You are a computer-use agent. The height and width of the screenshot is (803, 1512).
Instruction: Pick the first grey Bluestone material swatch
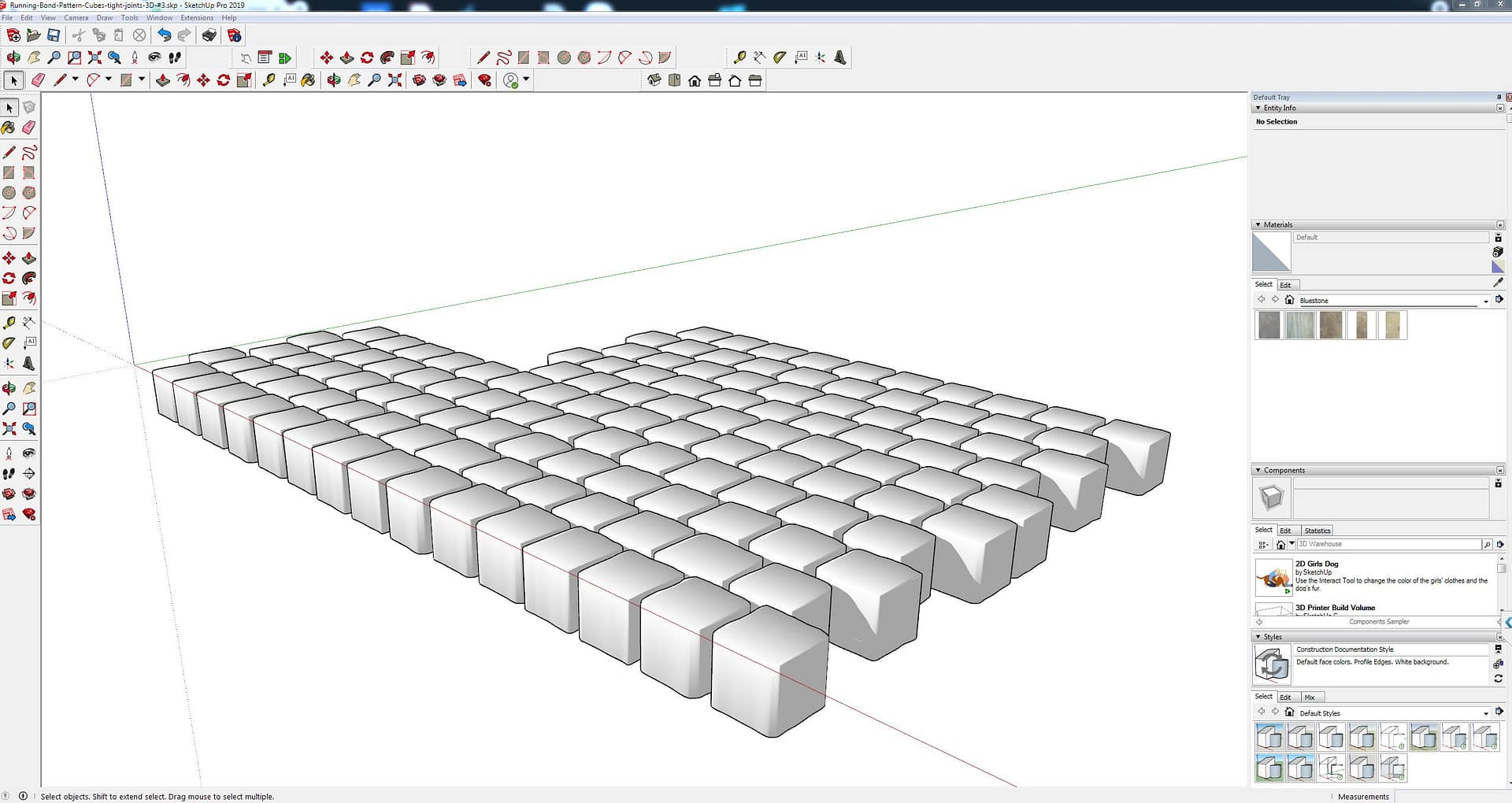(x=1269, y=325)
